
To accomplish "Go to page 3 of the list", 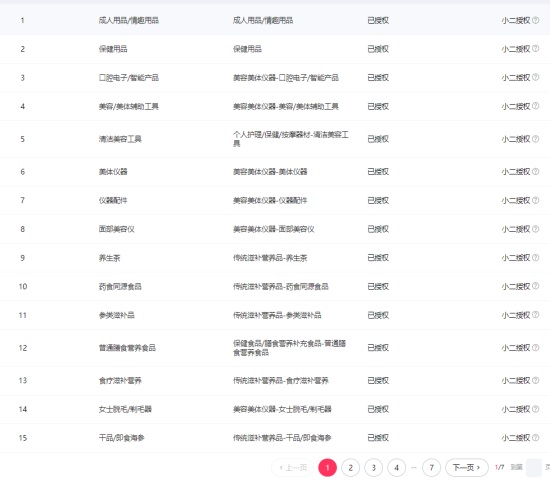I will pyautogui.click(x=374, y=468).
